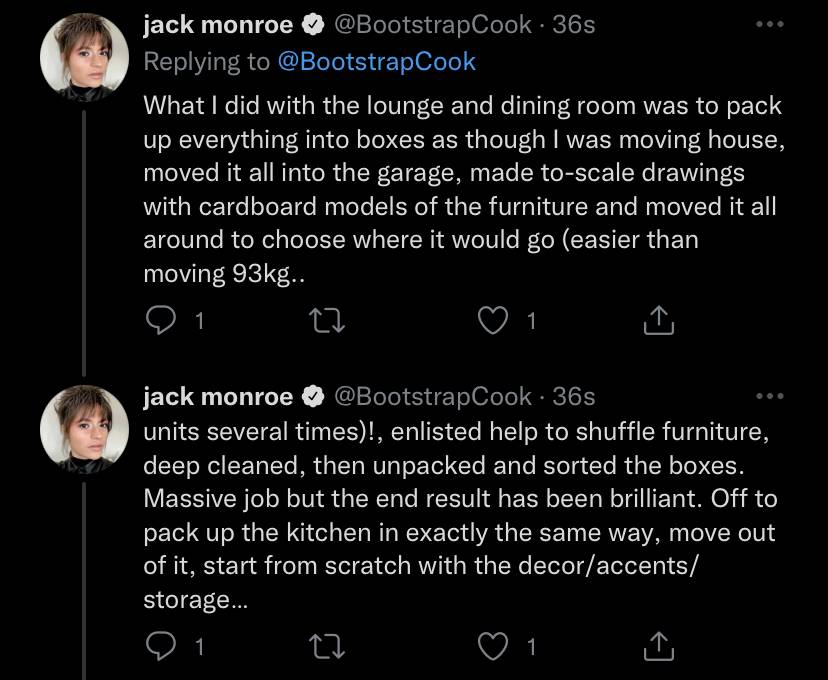Open the @BootstrapCook link in Replying to
The width and height of the screenshot is (828, 680).
point(377,62)
